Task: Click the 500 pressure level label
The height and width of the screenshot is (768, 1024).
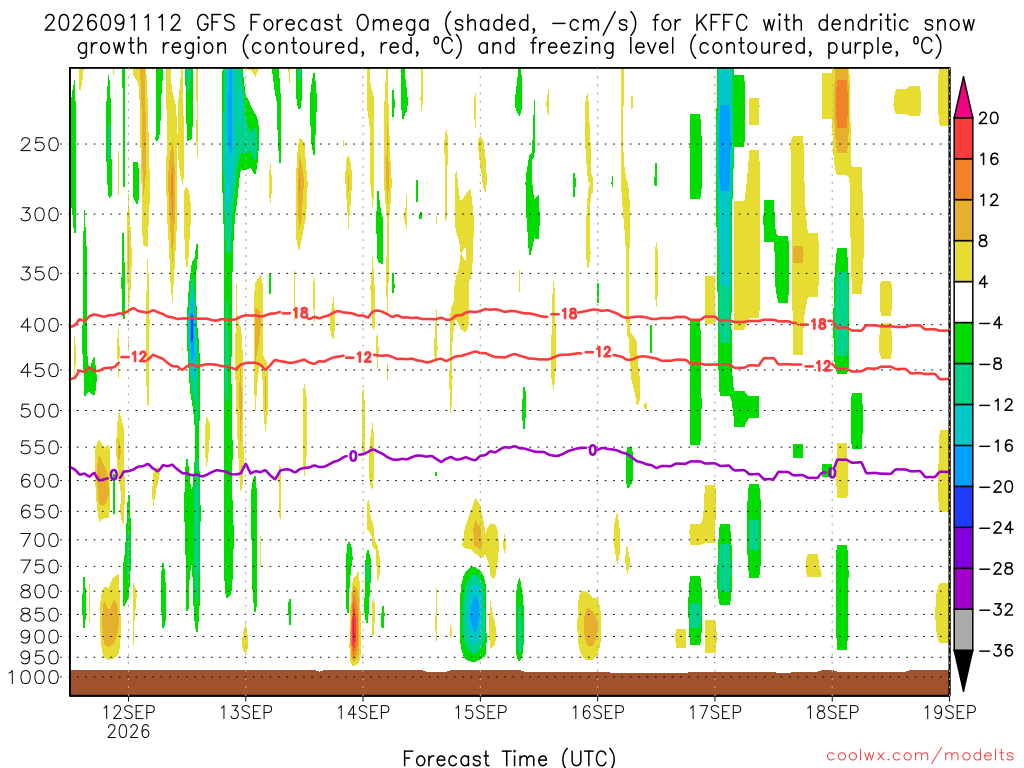Action: [40, 411]
